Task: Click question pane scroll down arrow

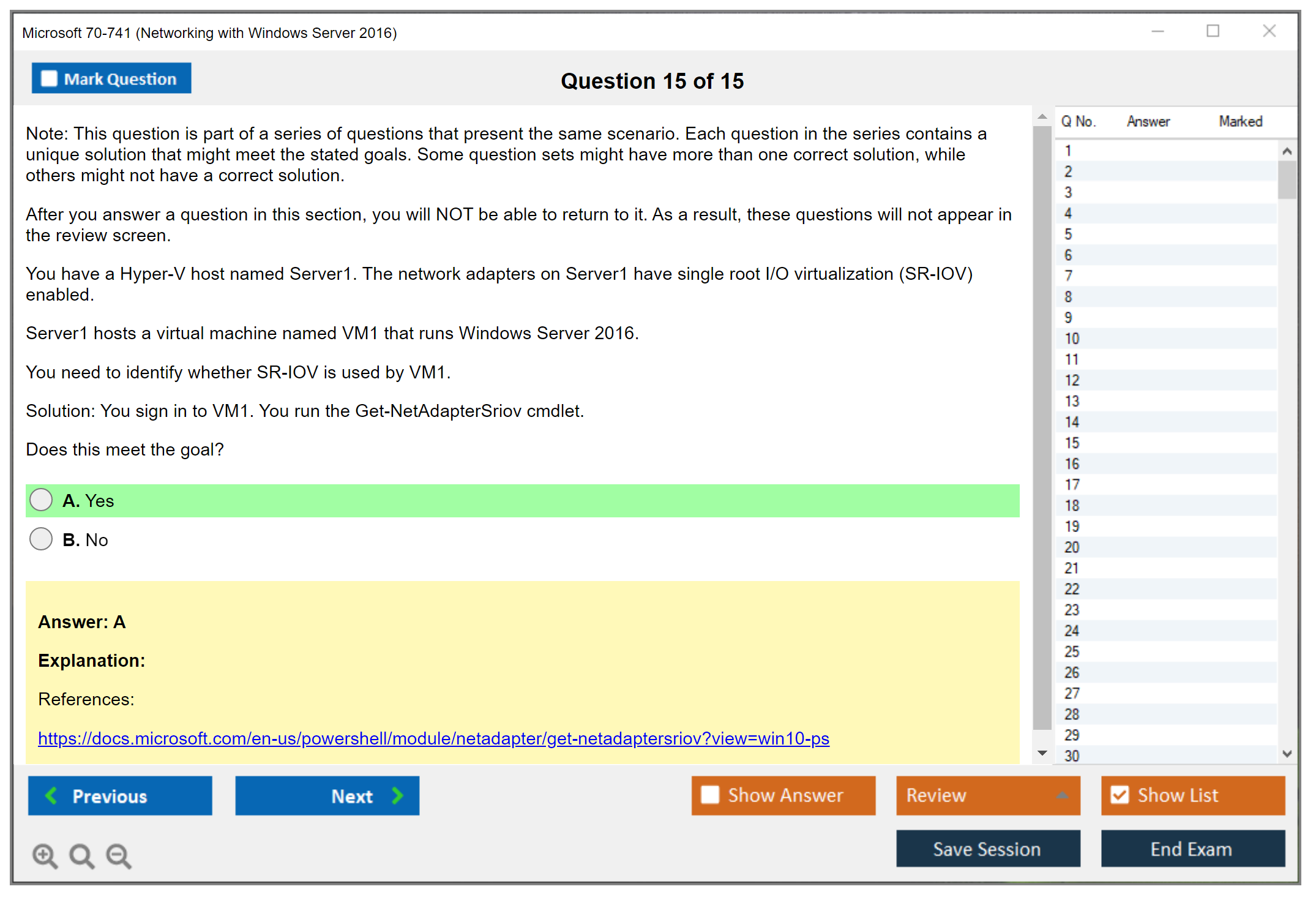Action: tap(1042, 753)
